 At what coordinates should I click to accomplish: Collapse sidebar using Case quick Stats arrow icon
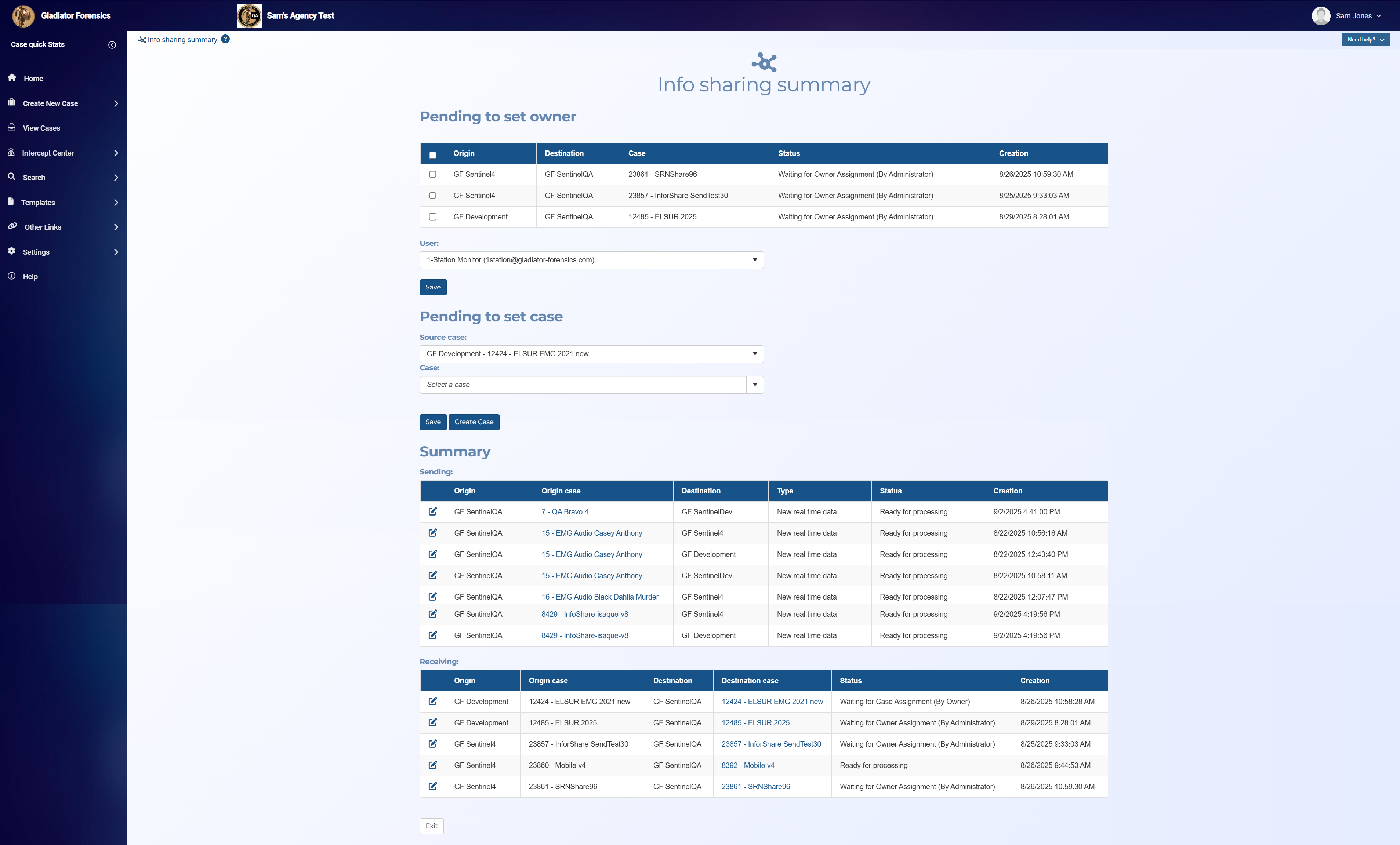pos(112,45)
